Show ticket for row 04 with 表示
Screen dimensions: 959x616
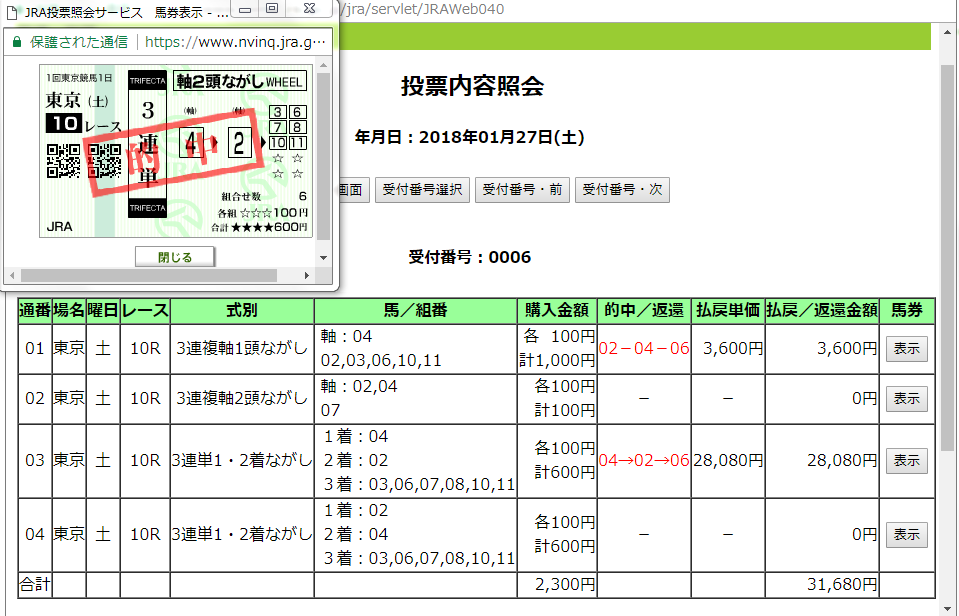pyautogui.click(x=906, y=535)
